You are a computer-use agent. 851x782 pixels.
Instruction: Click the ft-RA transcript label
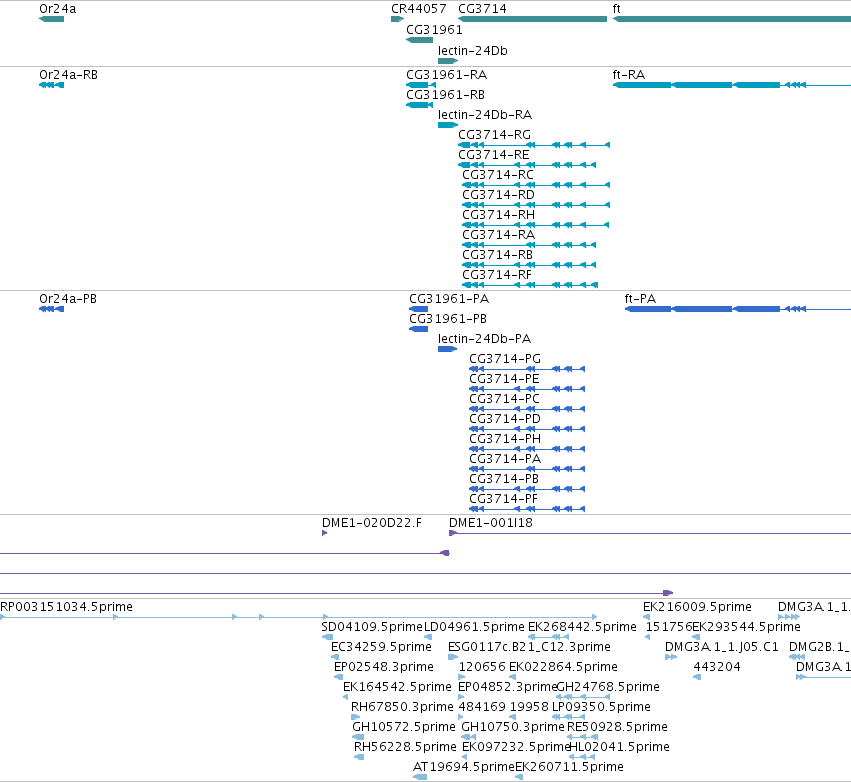(629, 75)
